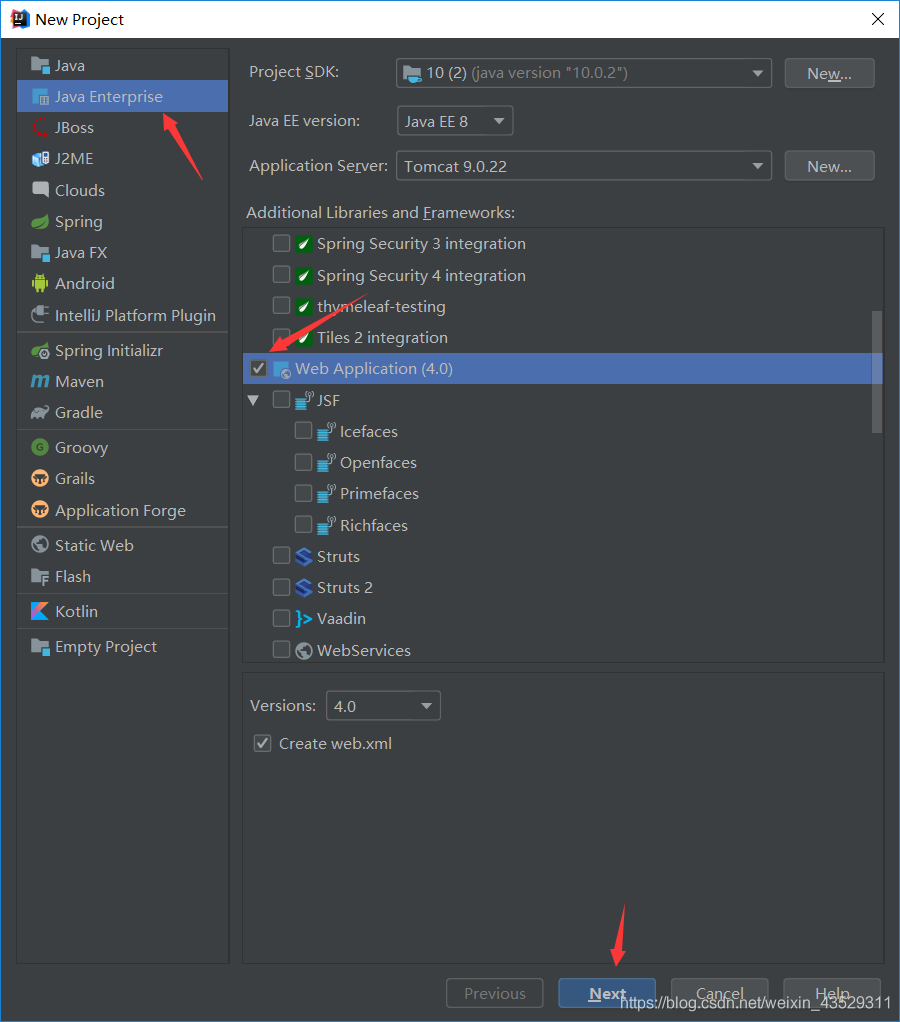Uncheck the Web Application (4.0) checkbox
This screenshot has width=900, height=1022.
pyautogui.click(x=259, y=368)
